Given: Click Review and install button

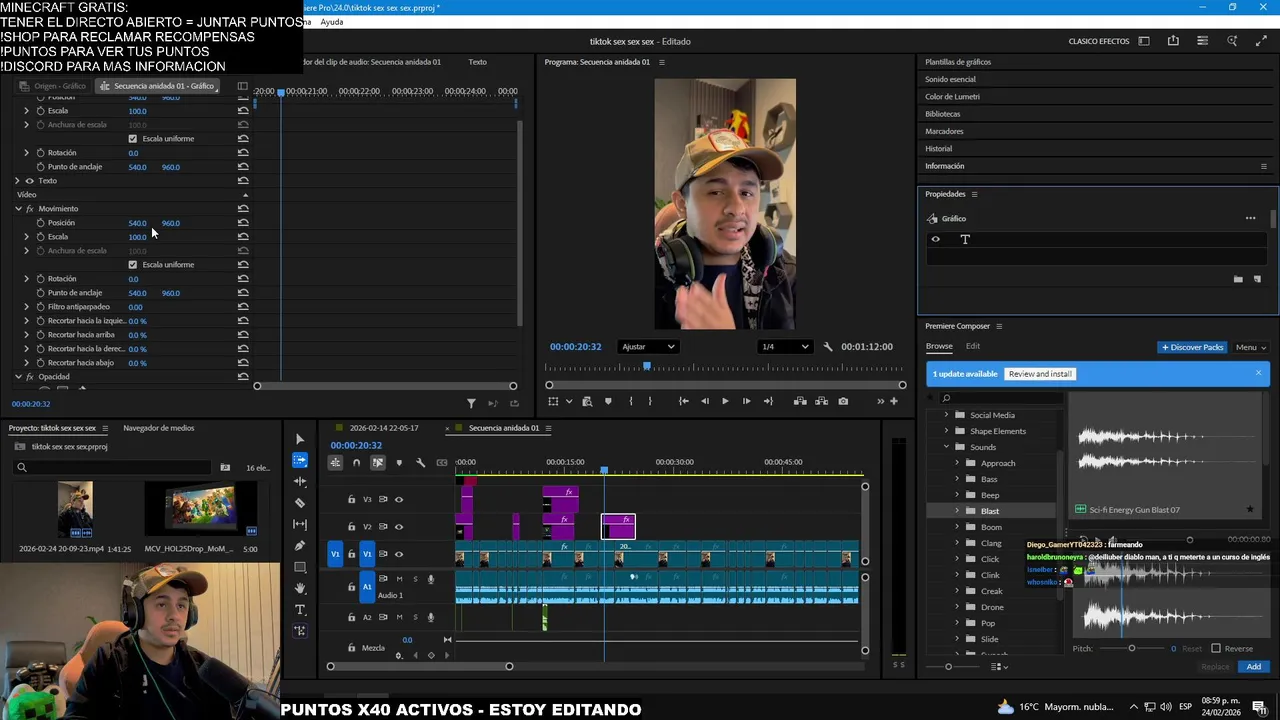Looking at the screenshot, I should tap(1040, 374).
